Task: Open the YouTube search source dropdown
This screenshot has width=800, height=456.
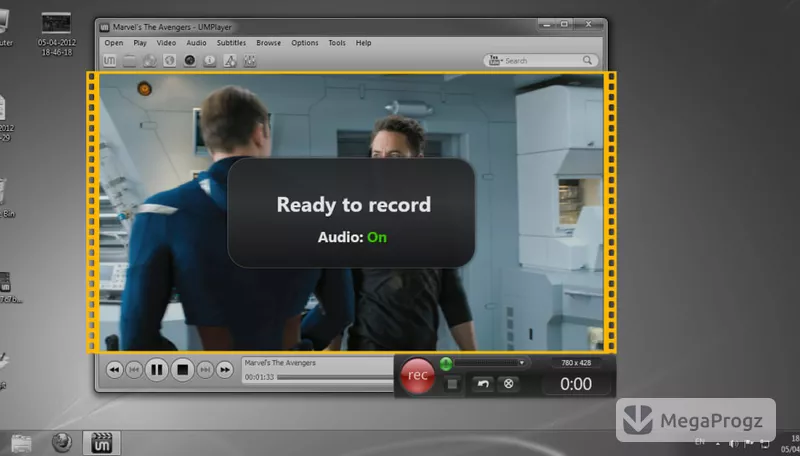Action: point(495,60)
